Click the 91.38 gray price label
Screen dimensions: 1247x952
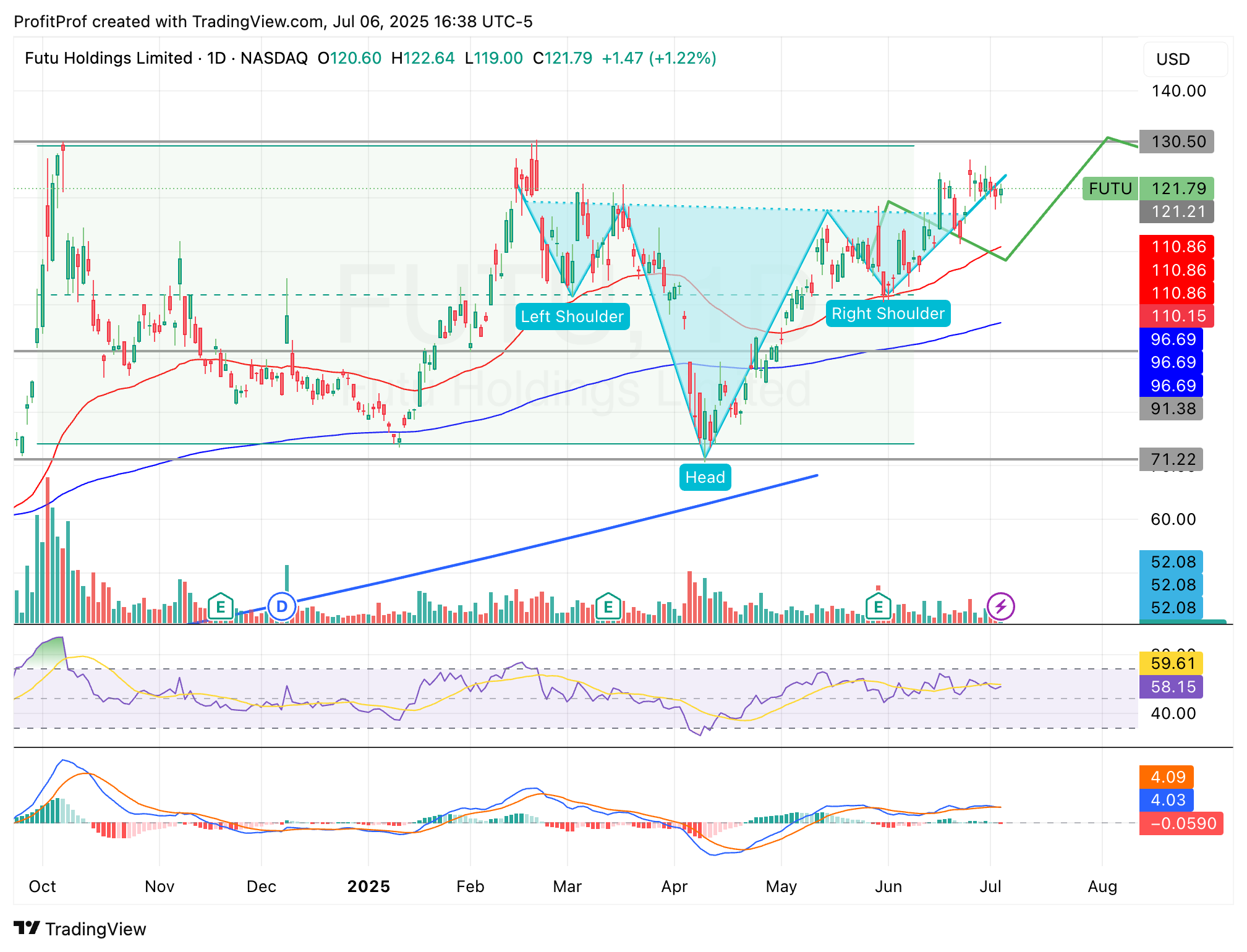(x=1172, y=409)
